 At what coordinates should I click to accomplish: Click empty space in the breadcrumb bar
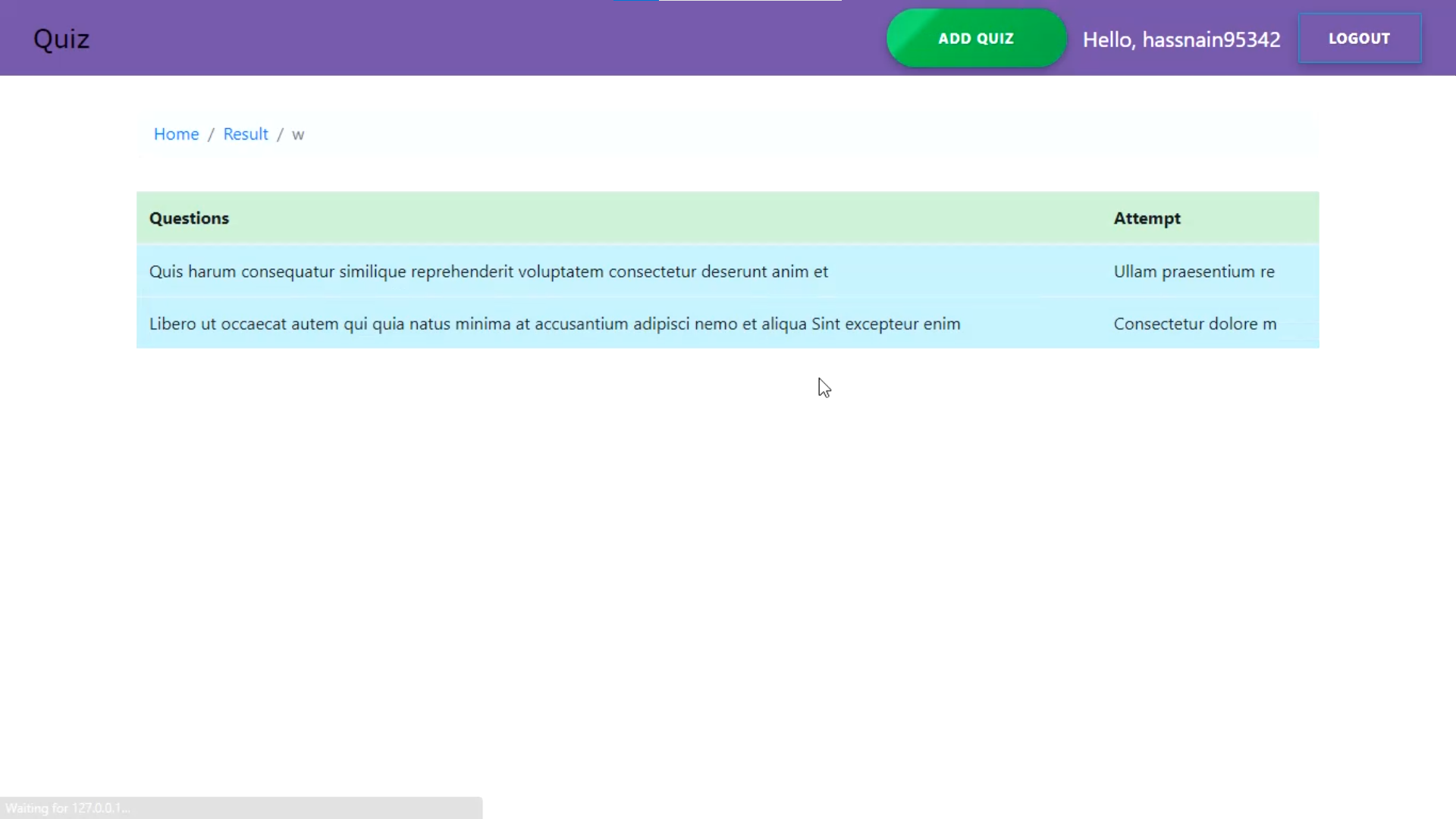tap(758, 134)
